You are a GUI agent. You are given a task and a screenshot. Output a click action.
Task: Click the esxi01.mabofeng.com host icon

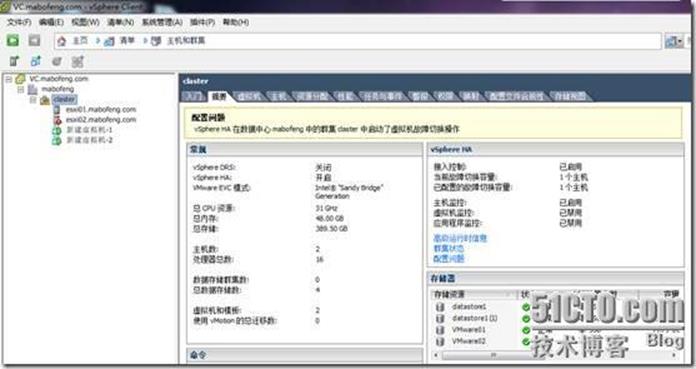(57, 109)
